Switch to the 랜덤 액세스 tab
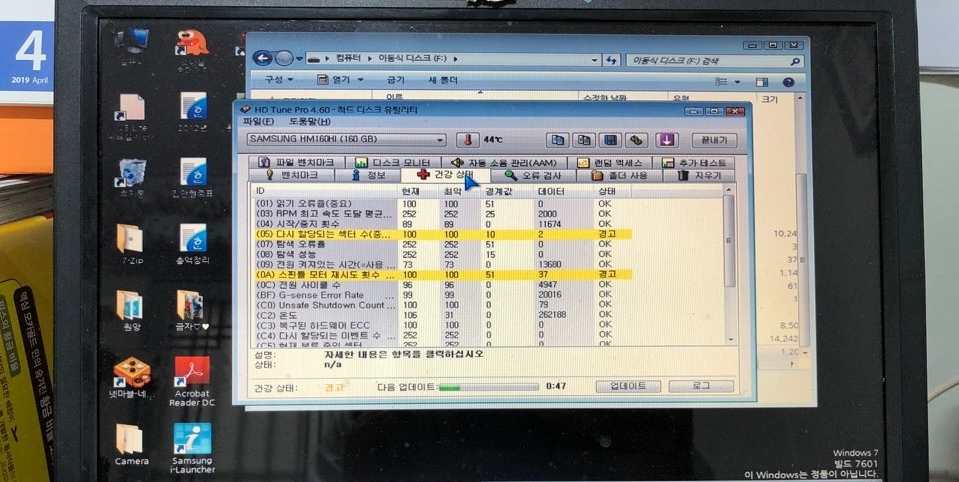959x482 pixels. pos(609,163)
